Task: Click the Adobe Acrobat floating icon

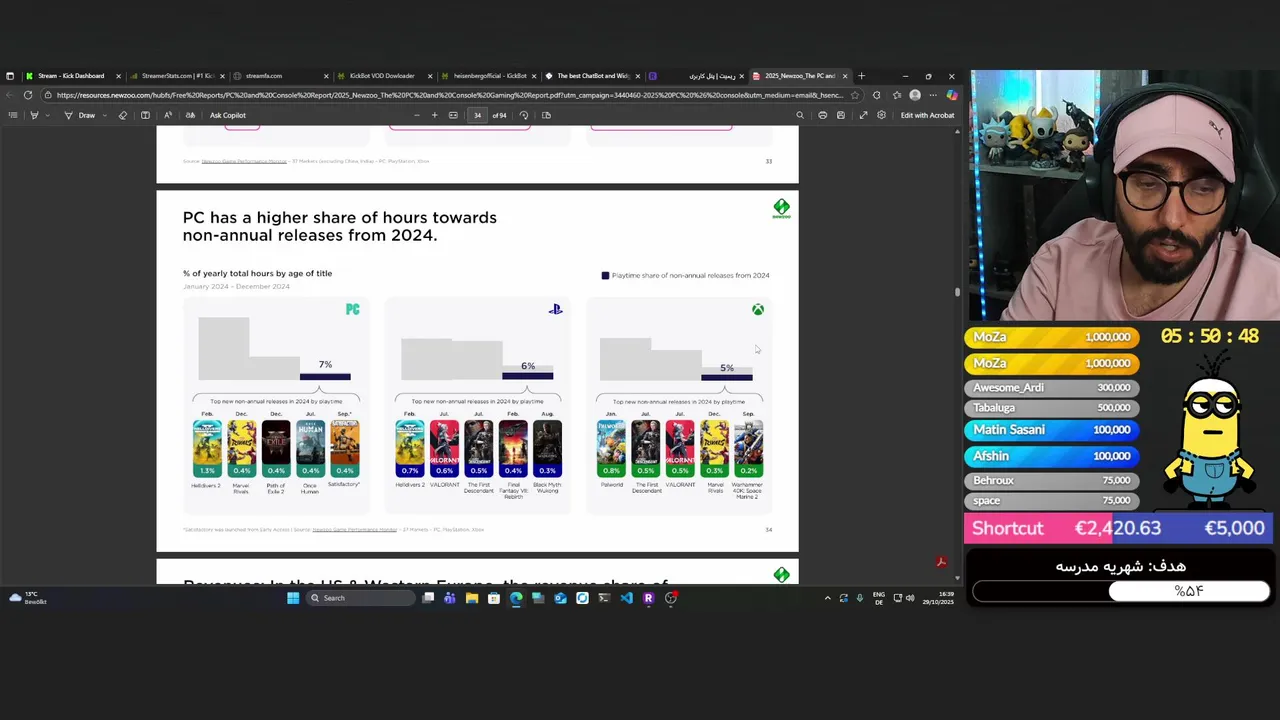Action: pyautogui.click(x=941, y=563)
